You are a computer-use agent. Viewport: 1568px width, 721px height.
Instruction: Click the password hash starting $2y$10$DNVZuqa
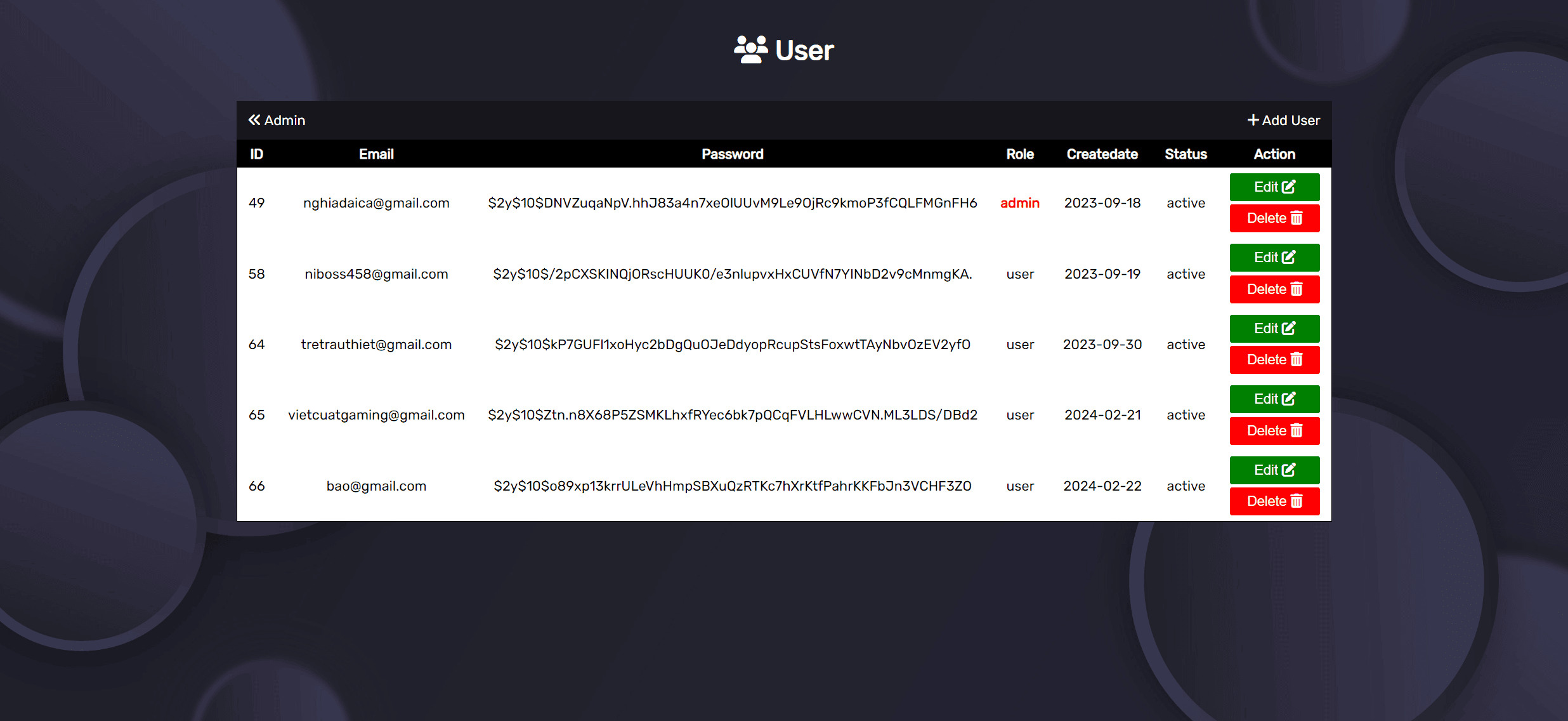tap(732, 203)
